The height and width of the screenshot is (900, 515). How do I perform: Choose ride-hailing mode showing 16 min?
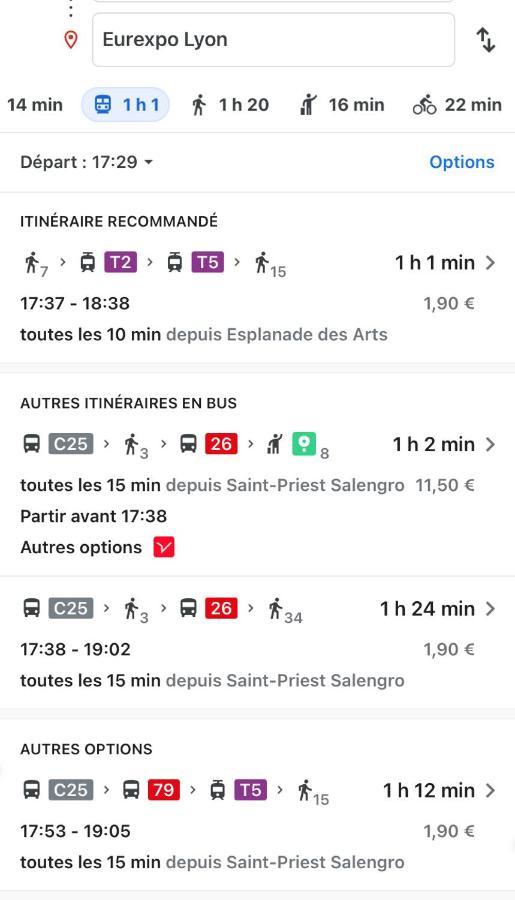tap(342, 105)
